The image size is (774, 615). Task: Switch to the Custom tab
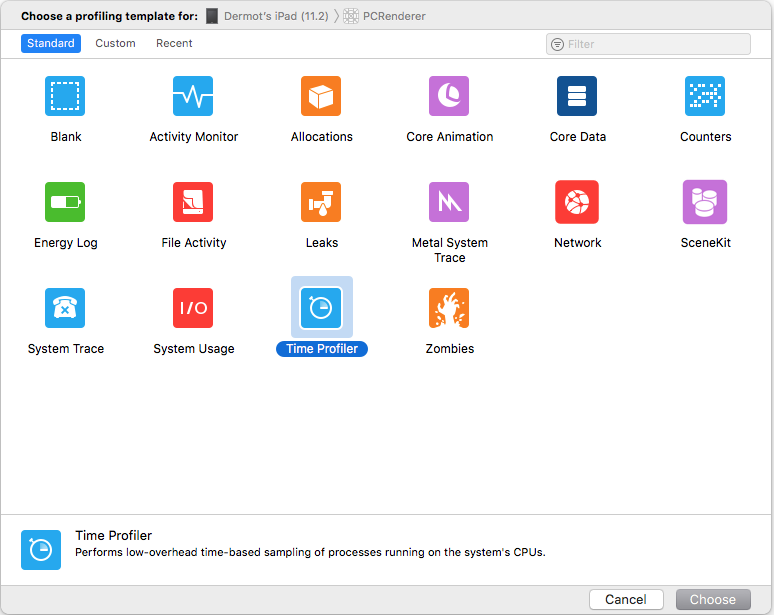[115, 44]
